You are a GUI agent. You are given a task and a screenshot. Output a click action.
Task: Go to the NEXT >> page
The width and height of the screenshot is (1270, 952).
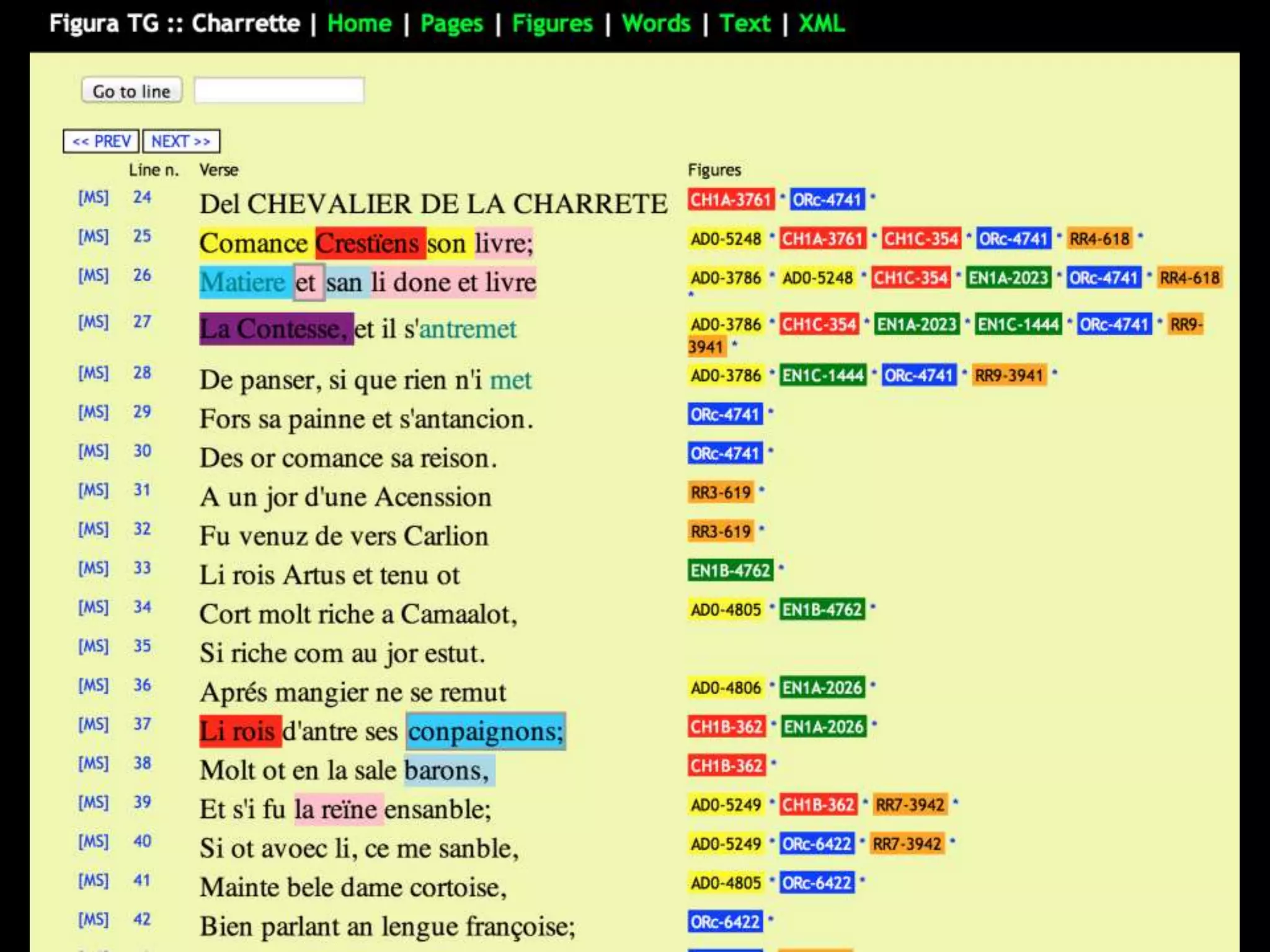click(x=181, y=141)
